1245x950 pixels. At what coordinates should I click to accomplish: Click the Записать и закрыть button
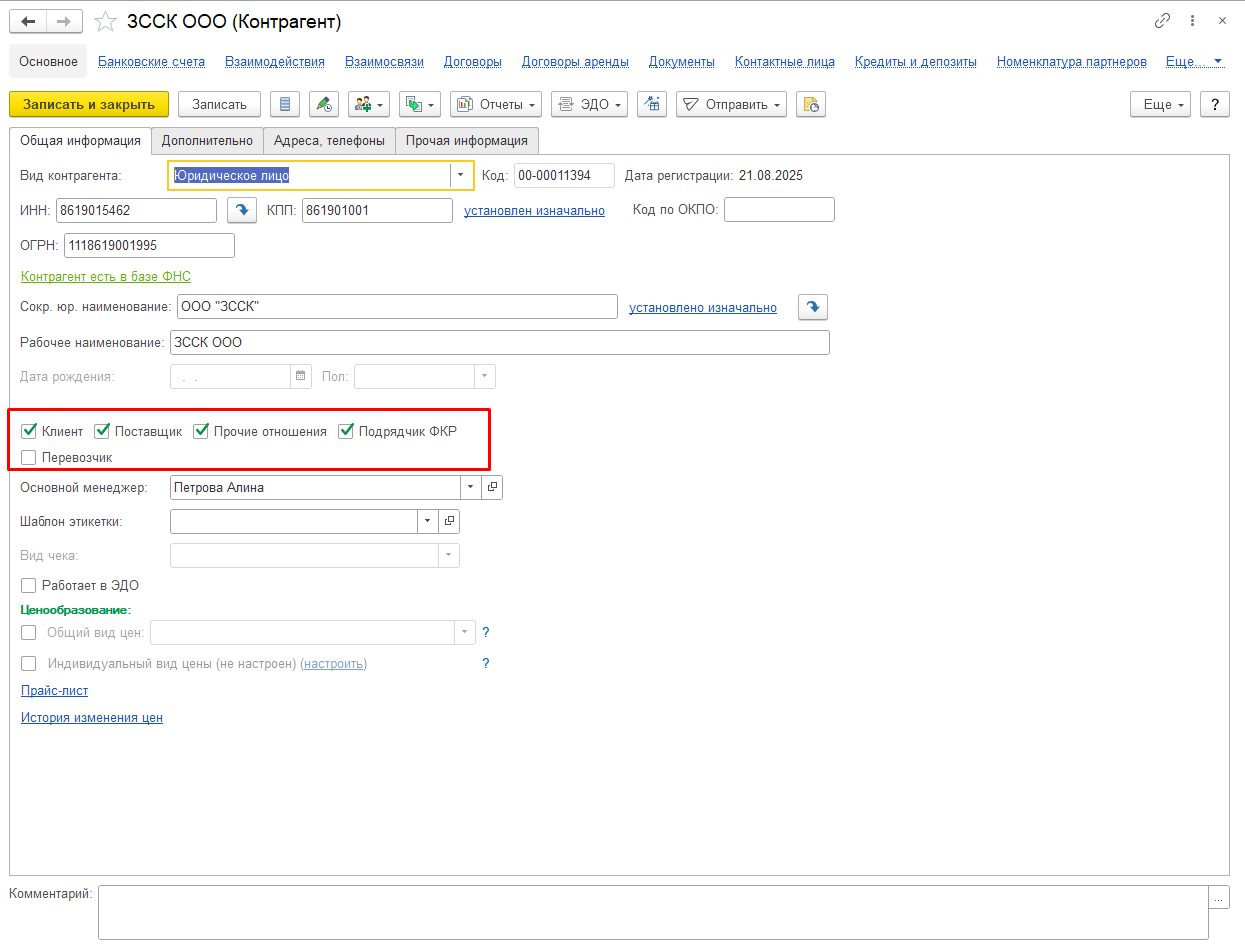[x=89, y=104]
